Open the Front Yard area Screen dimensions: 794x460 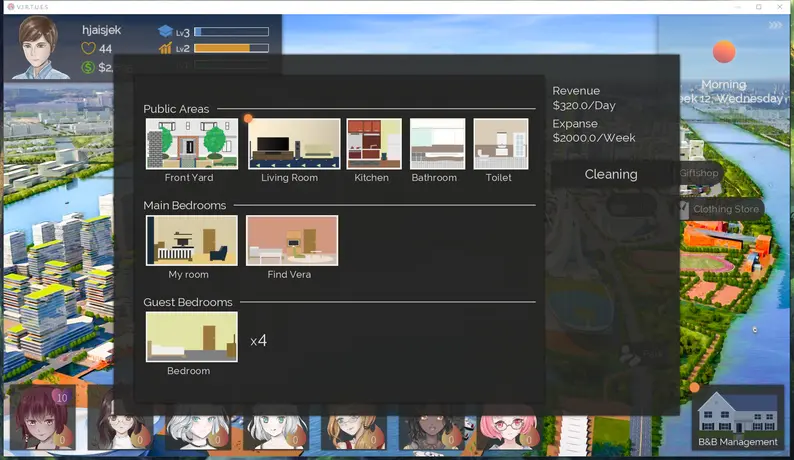pos(191,145)
